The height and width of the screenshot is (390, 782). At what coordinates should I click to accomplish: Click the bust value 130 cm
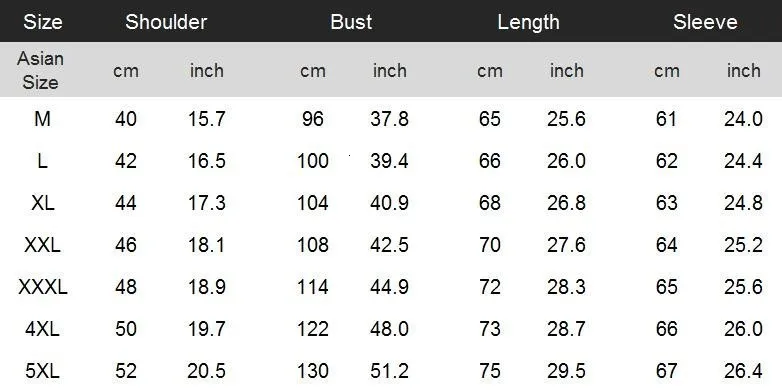(313, 371)
